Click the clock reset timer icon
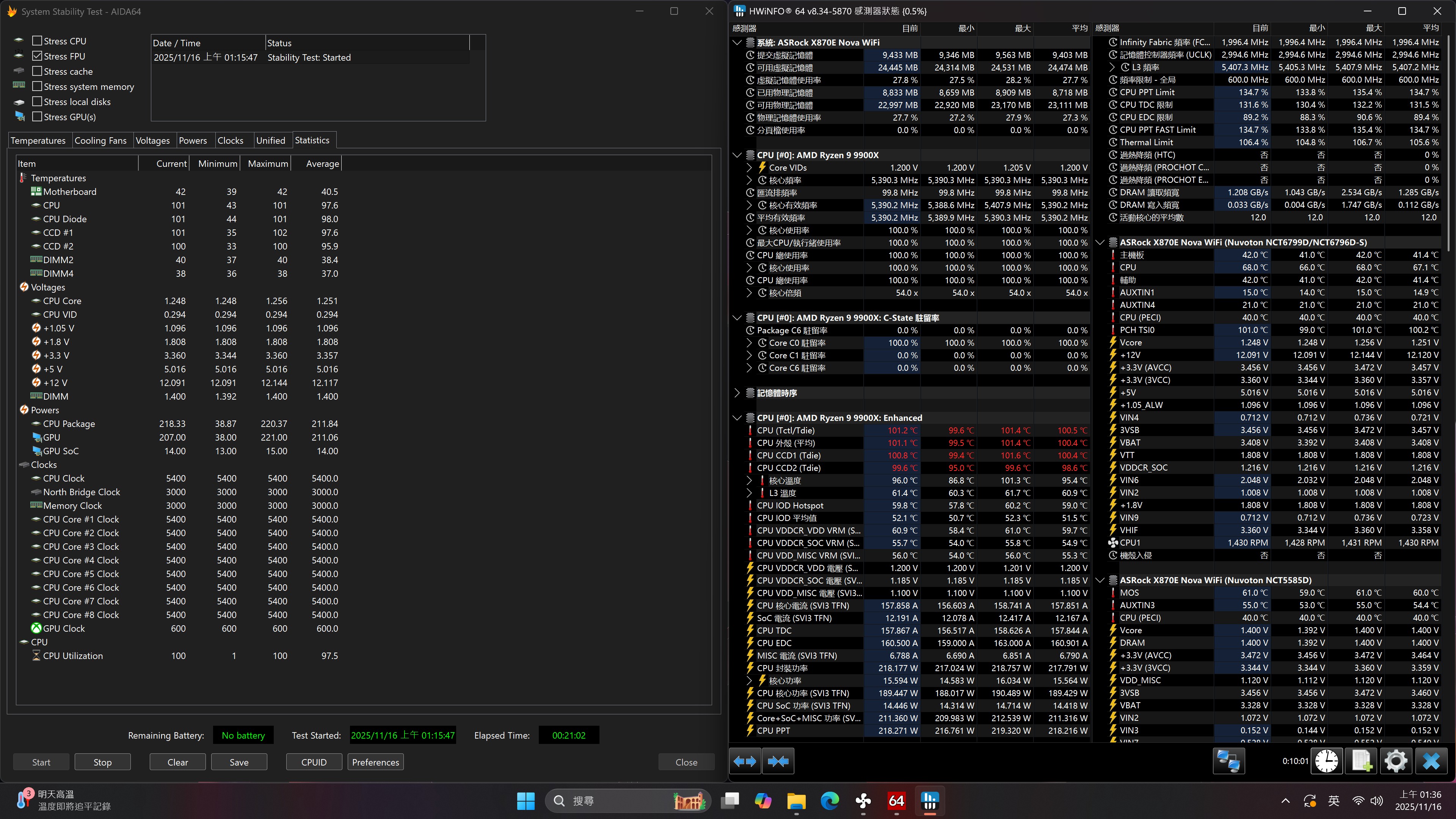 (1326, 761)
